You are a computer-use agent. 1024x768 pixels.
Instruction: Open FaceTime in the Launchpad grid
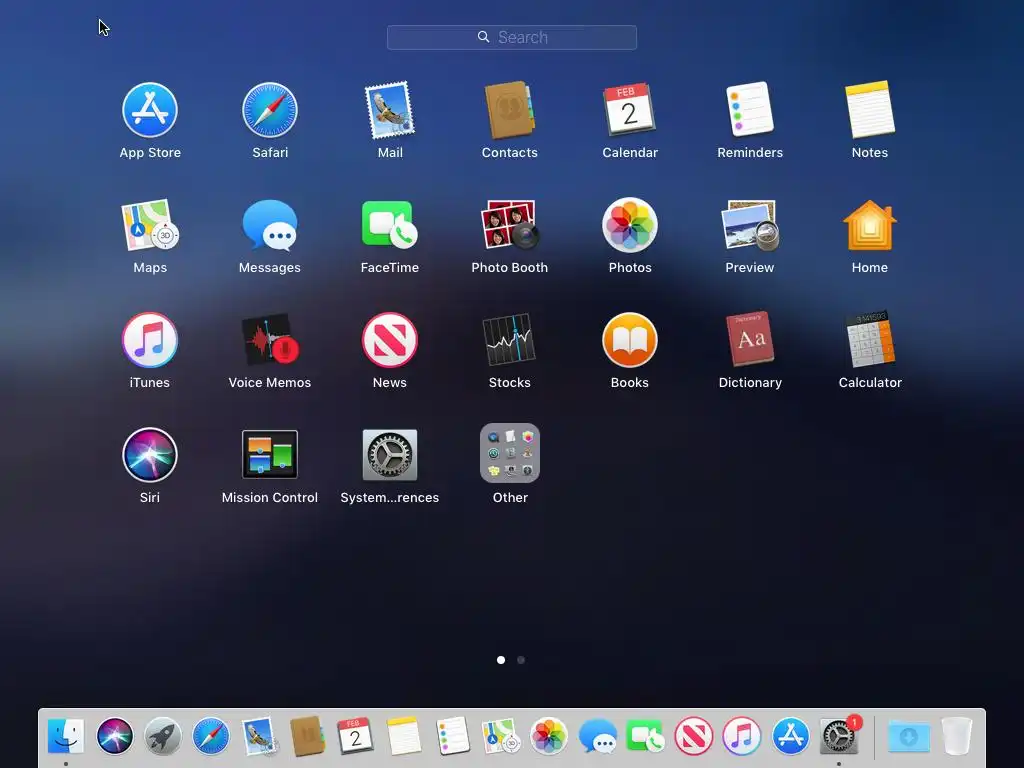point(390,225)
